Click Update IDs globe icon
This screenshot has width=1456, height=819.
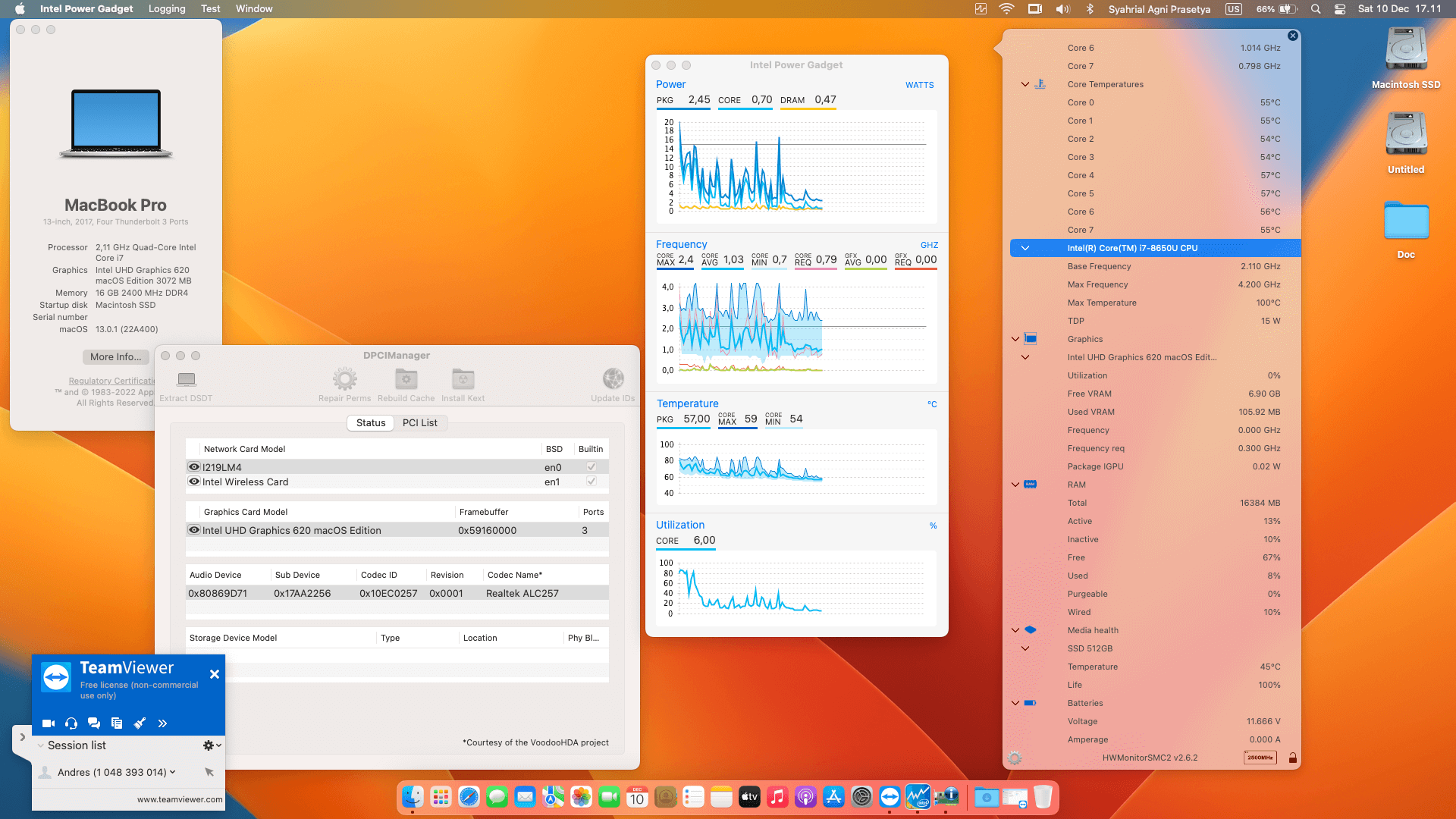click(613, 378)
